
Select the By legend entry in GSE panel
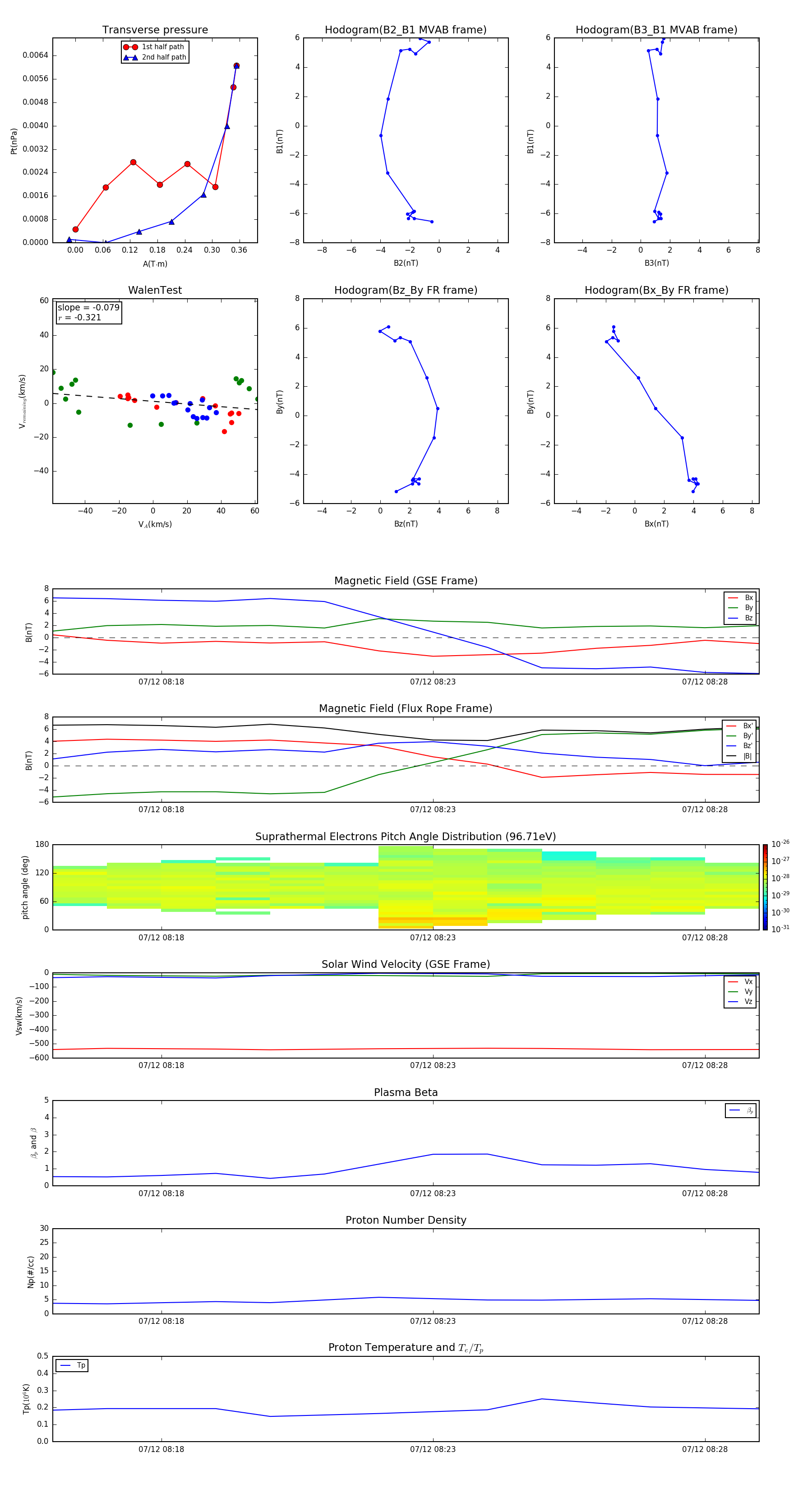pyautogui.click(x=740, y=607)
